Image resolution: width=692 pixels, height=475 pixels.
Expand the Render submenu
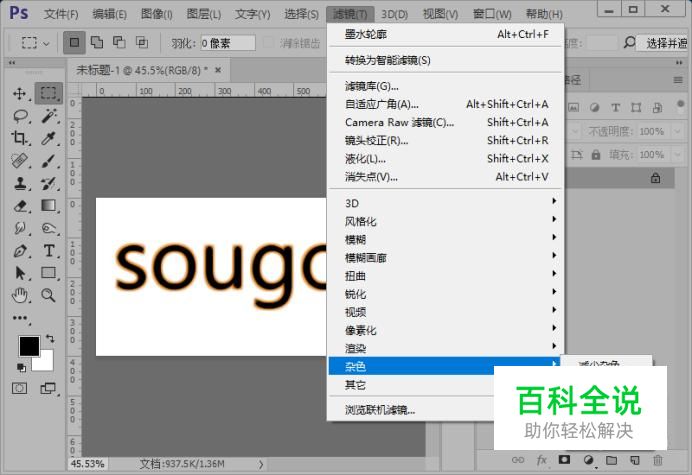446,348
